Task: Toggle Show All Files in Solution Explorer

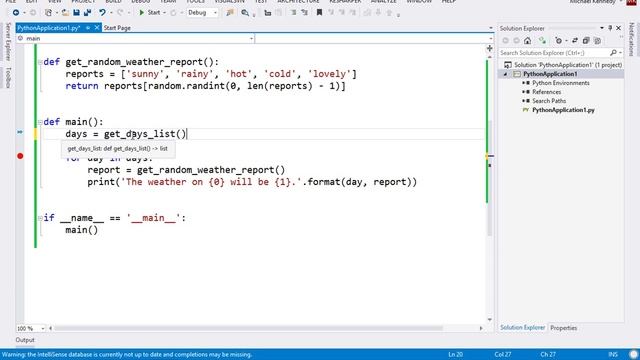Action: pos(597,40)
